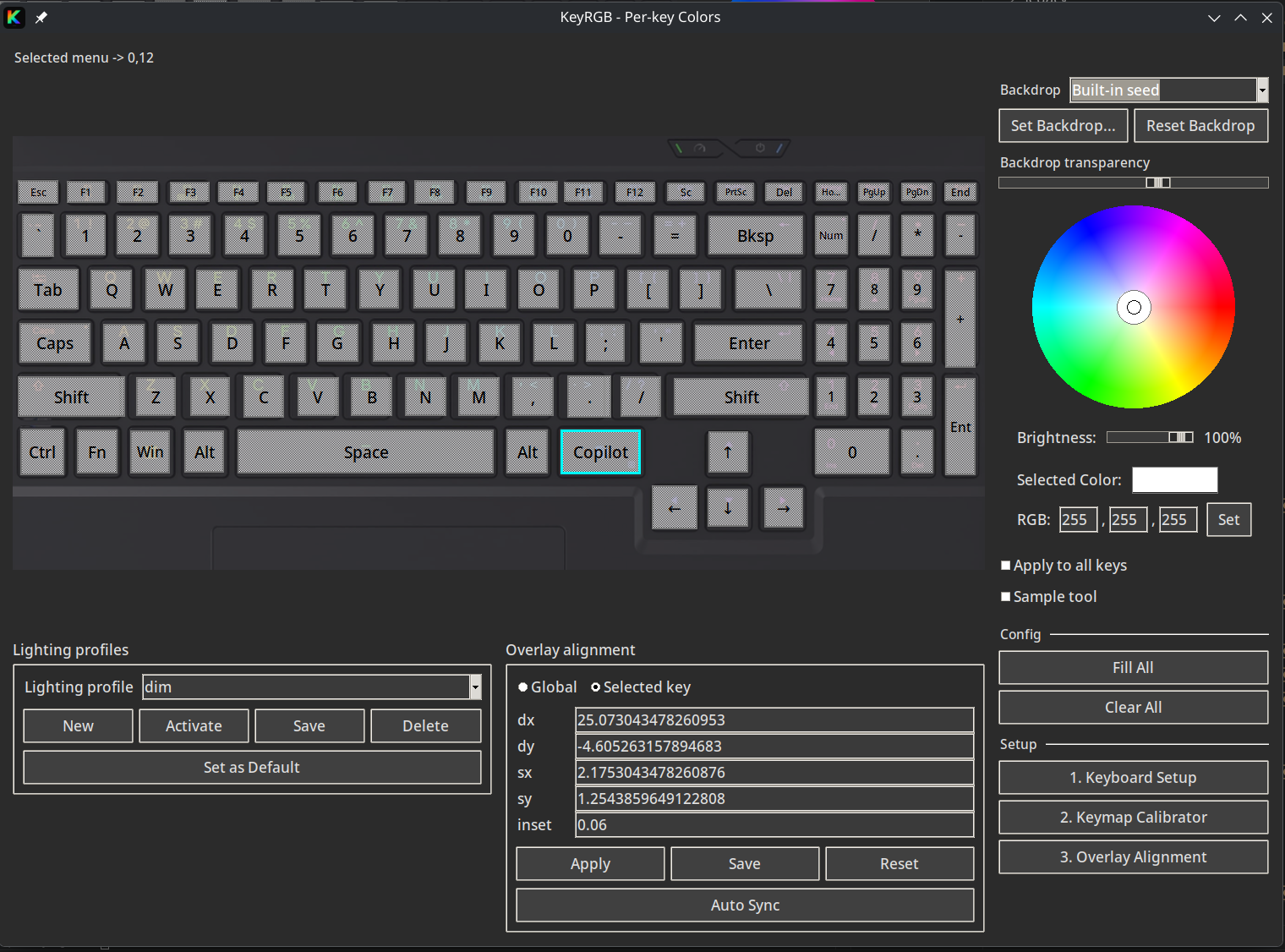Select the up arrow key
The image size is (1285, 952).
(x=728, y=452)
